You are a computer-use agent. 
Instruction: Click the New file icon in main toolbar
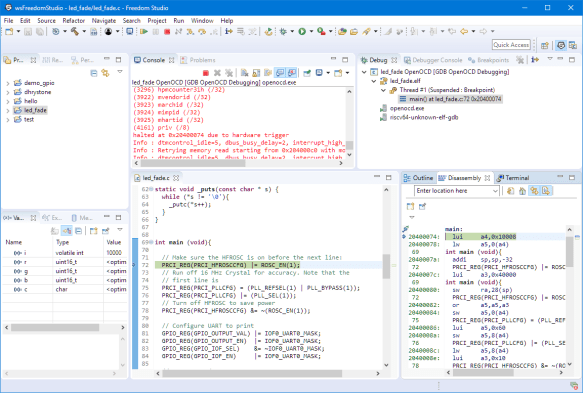coord(9,32)
